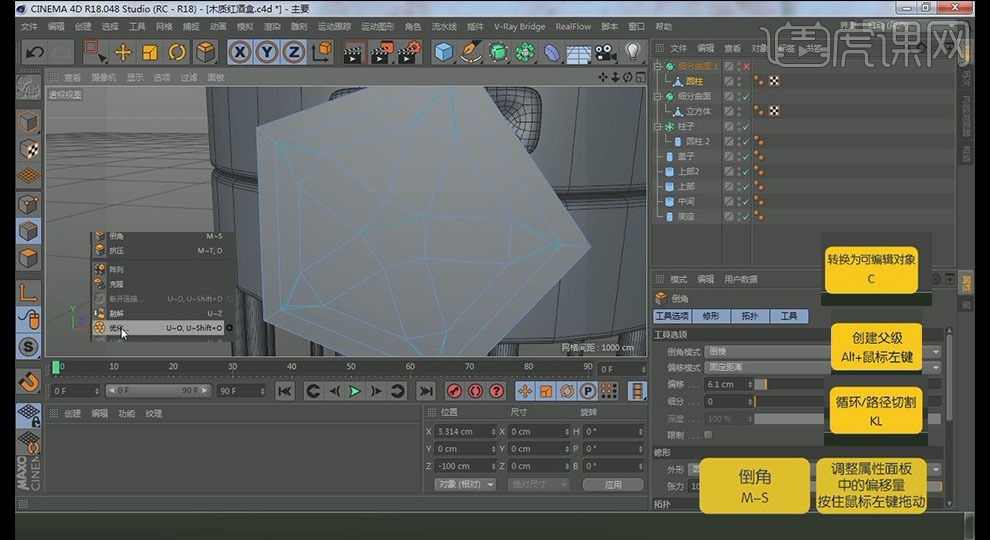Switch to the 拓扑 tab in attributes
990x540 pixels.
[x=749, y=316]
